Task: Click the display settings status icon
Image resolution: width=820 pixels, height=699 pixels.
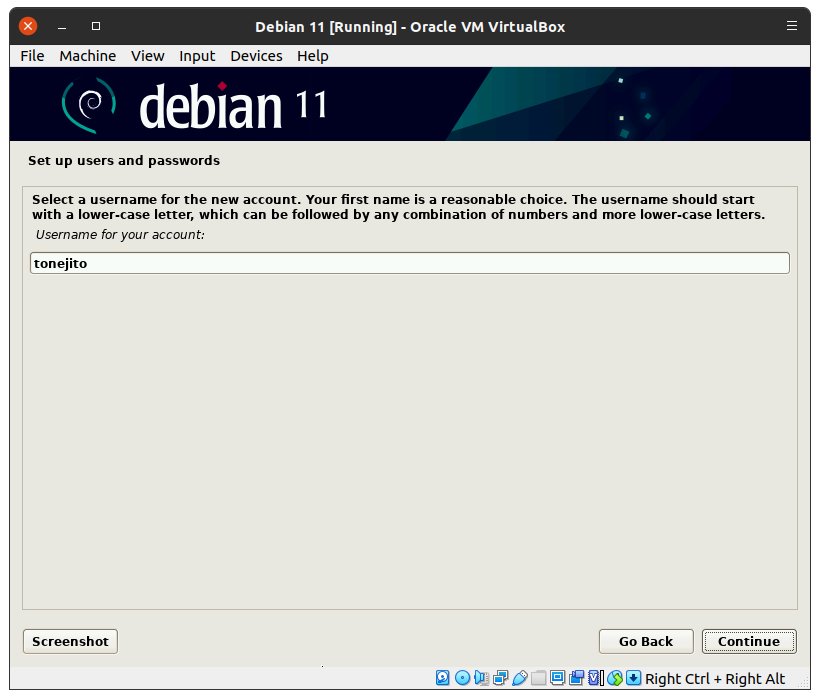Action: [x=557, y=678]
